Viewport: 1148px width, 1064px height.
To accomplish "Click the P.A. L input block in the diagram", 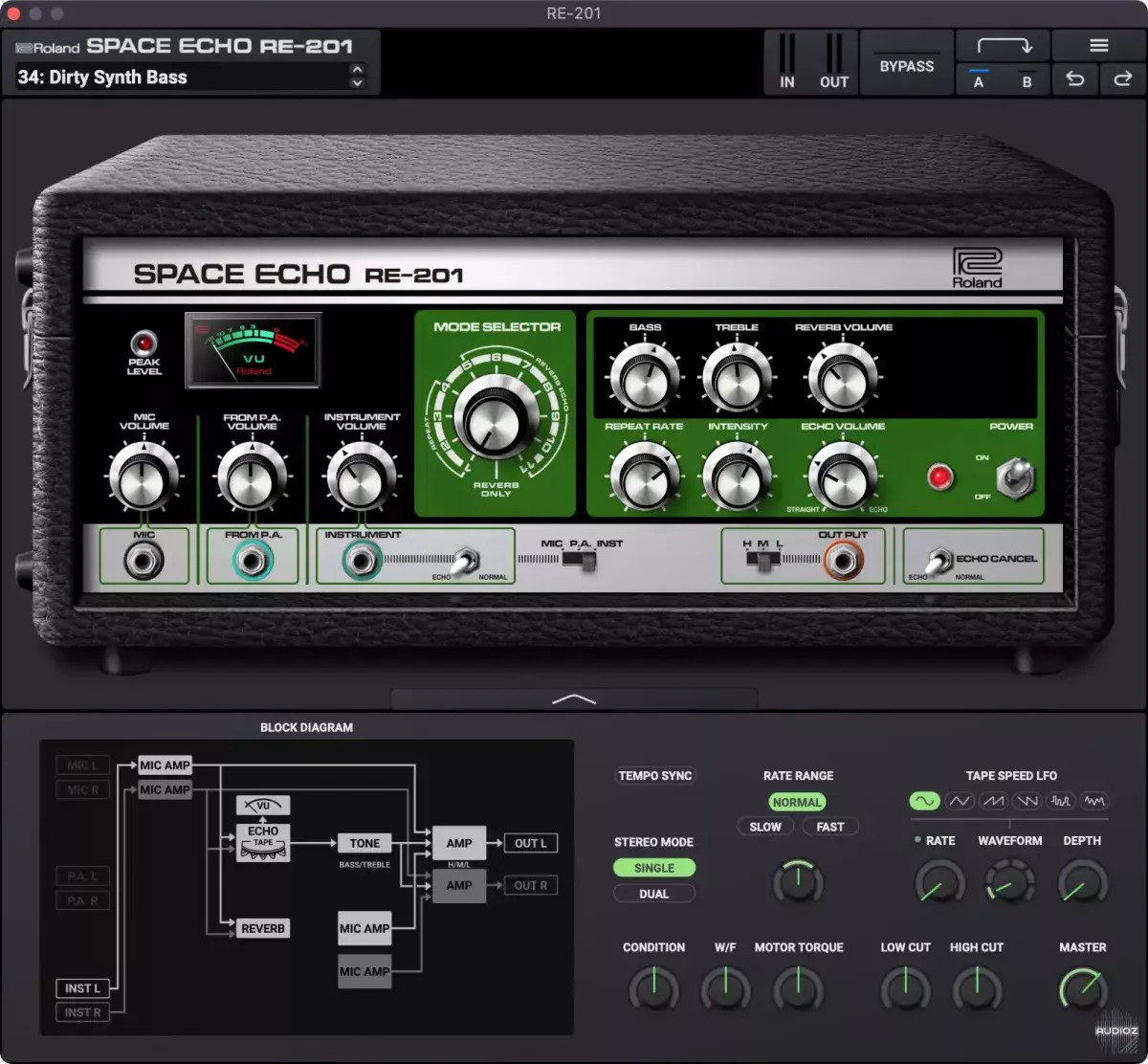I will point(83,876).
